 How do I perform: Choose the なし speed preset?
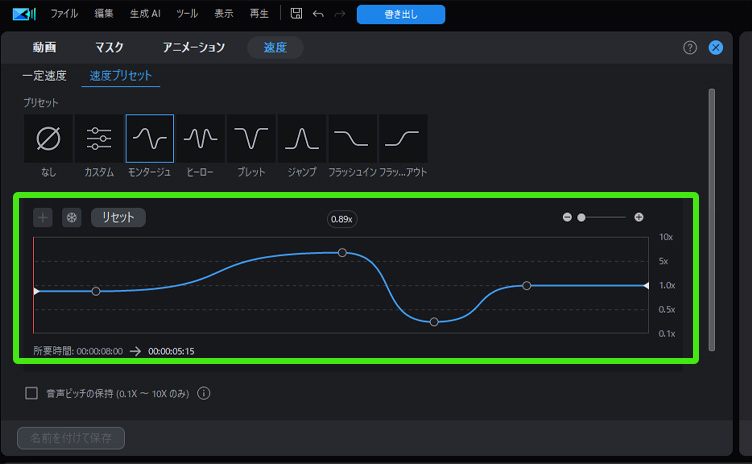pyautogui.click(x=48, y=139)
